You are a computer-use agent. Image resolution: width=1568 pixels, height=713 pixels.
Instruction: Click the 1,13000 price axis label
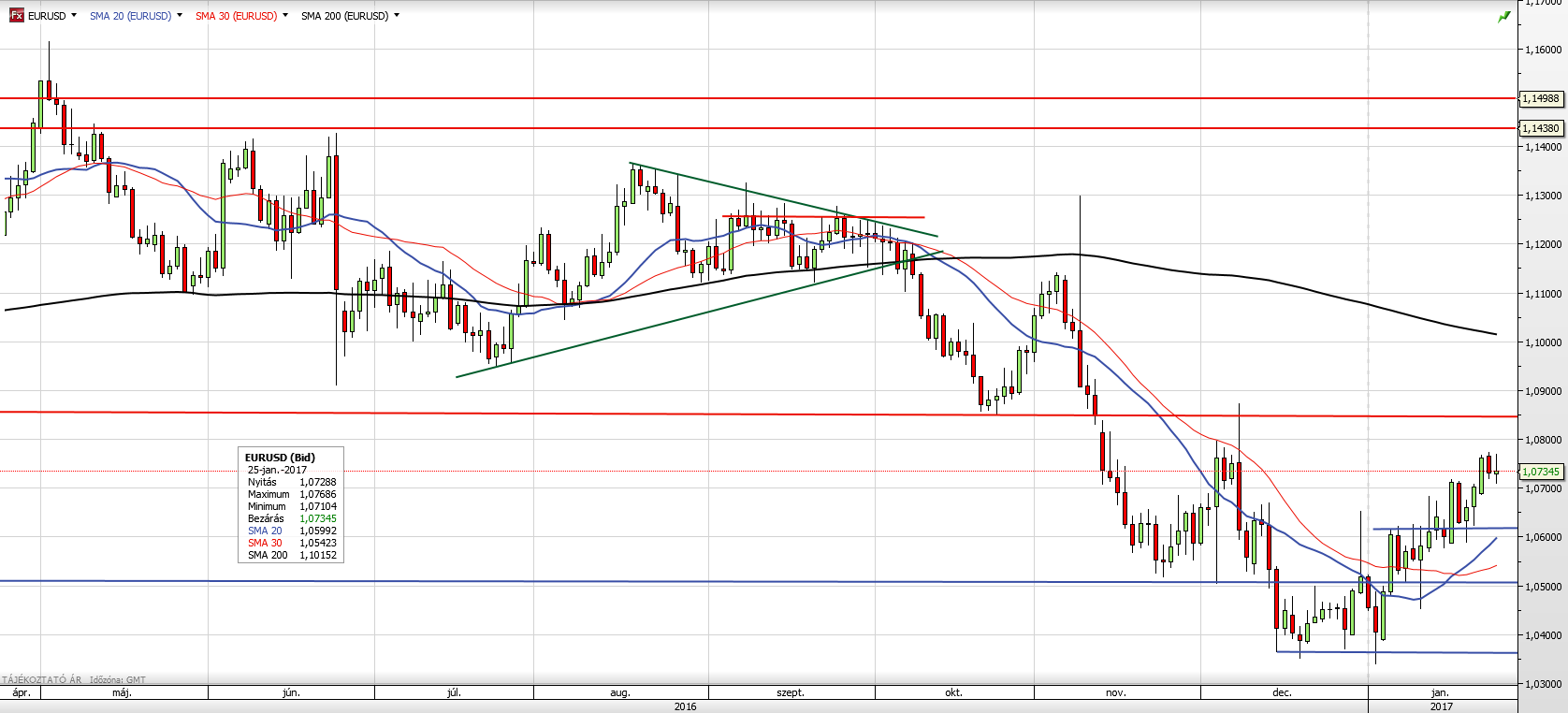point(1543,196)
